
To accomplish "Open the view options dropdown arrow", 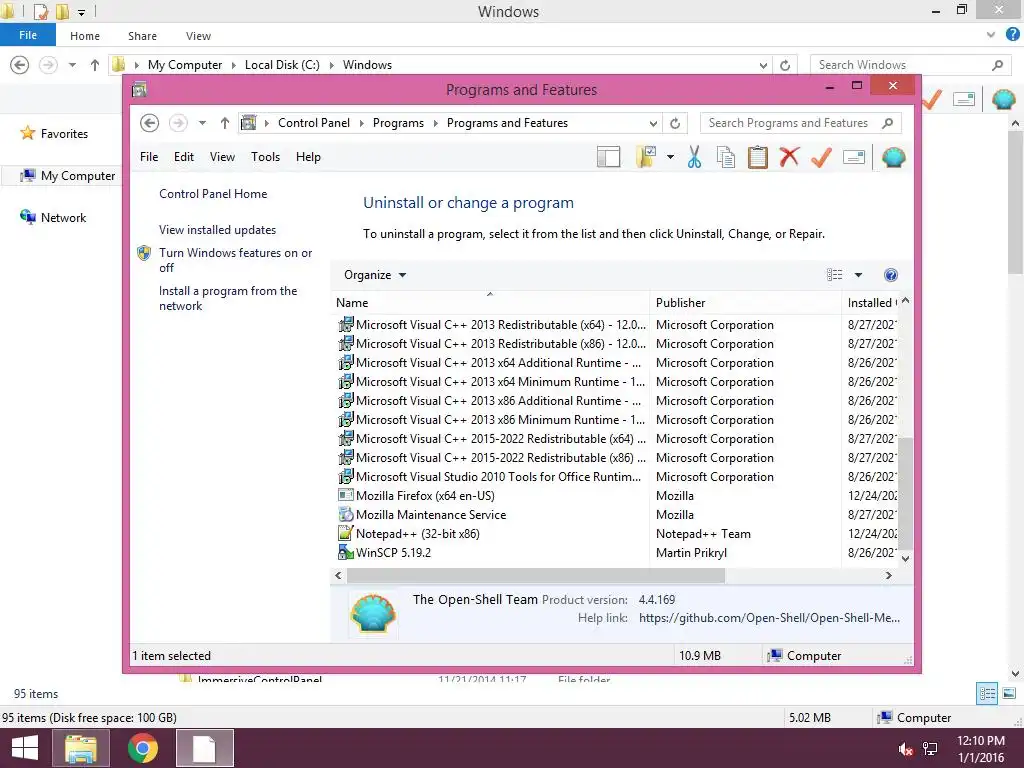I will click(858, 275).
